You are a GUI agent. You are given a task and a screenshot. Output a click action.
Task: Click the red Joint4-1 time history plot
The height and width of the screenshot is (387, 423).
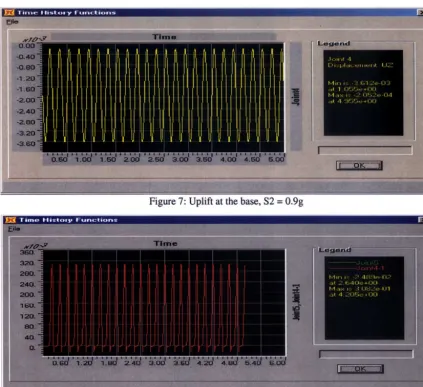pos(164,303)
